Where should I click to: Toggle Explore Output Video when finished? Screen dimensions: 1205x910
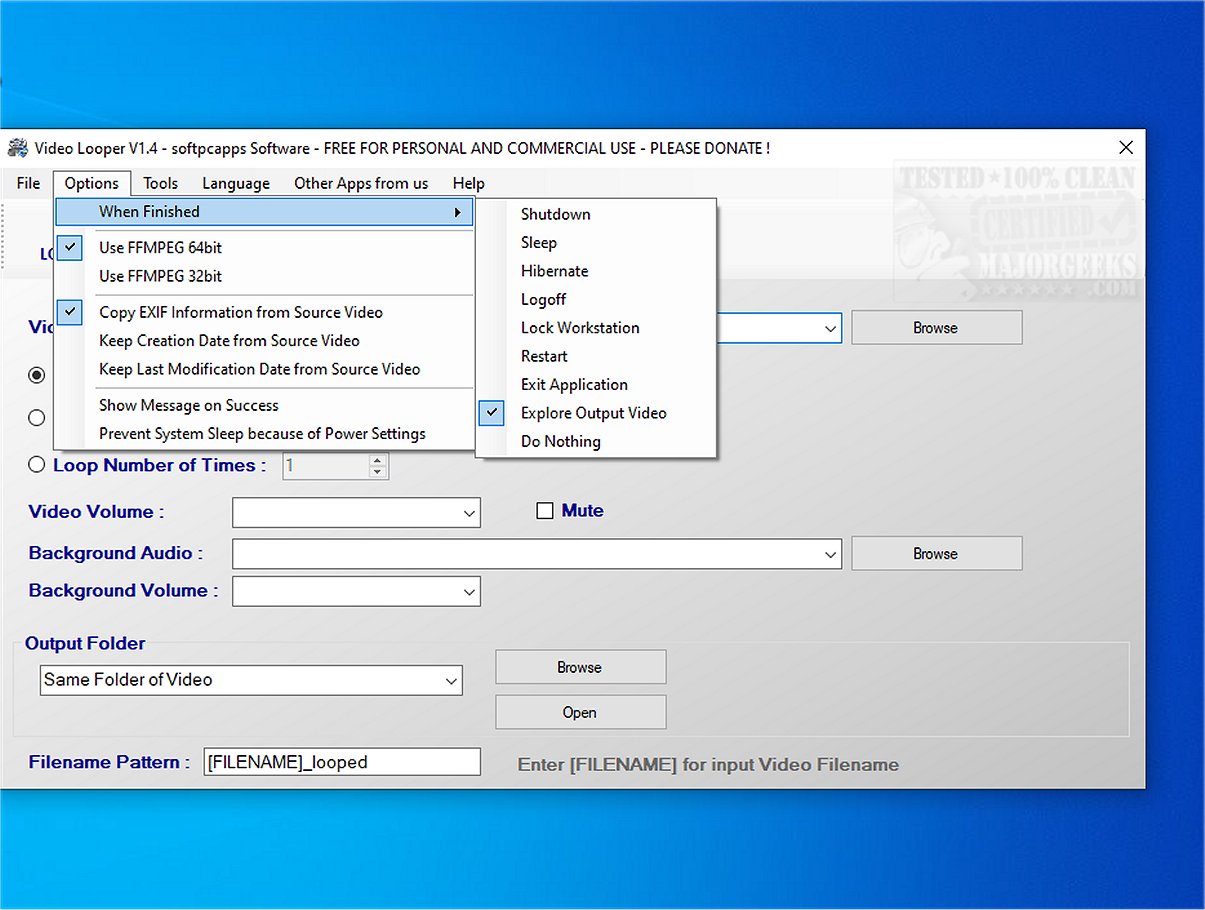pyautogui.click(x=596, y=413)
